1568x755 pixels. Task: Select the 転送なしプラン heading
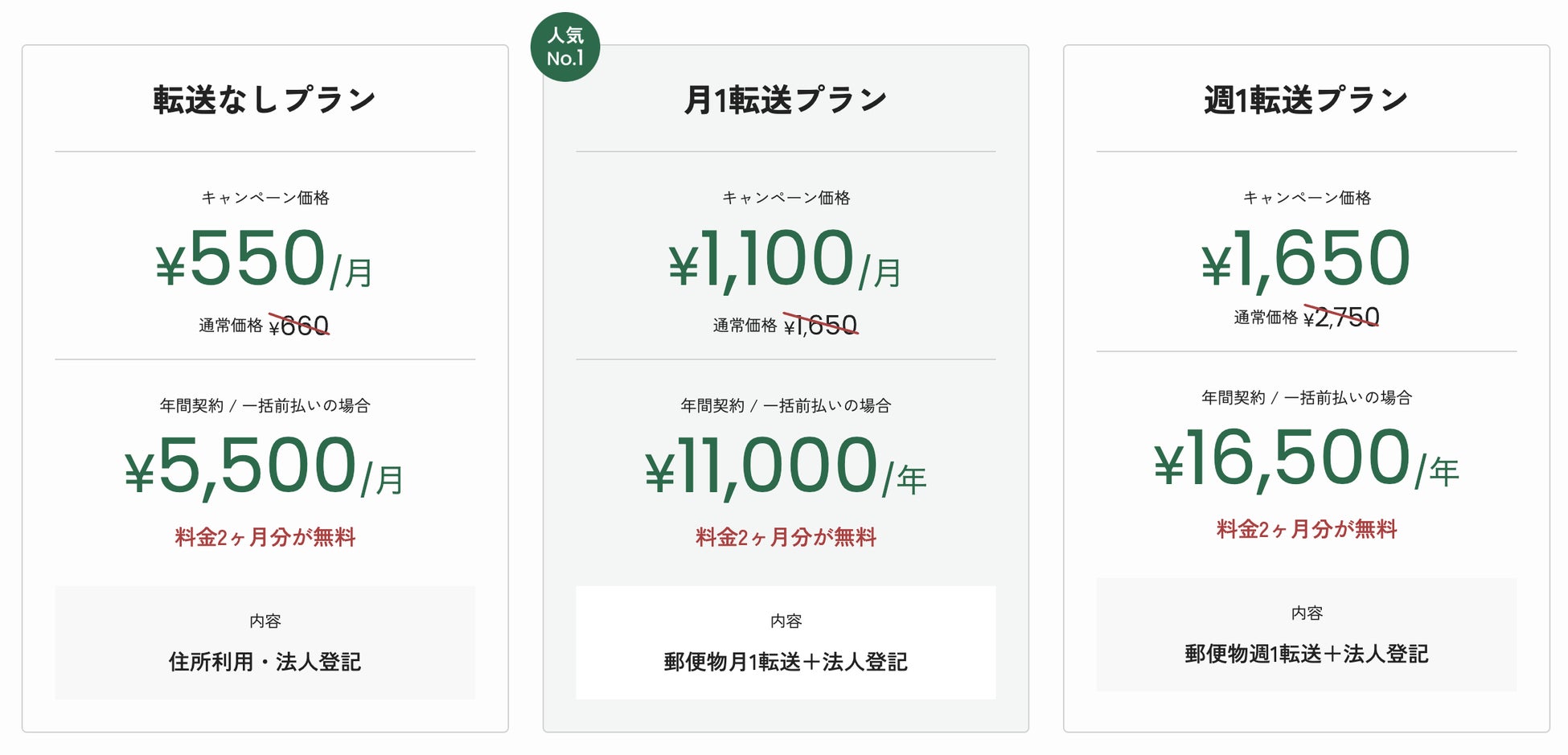pos(265,100)
